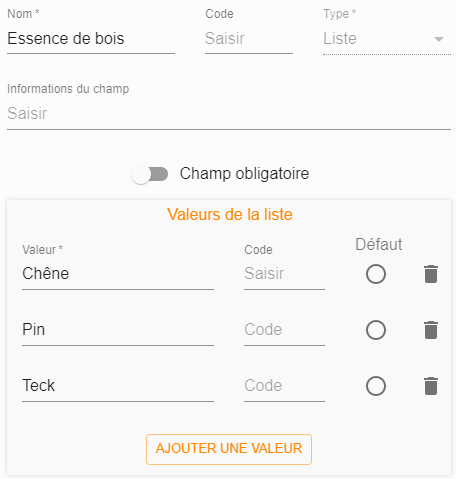Click the Code field for Teck
Image resolution: width=456 pixels, height=479 pixels.
(284, 386)
